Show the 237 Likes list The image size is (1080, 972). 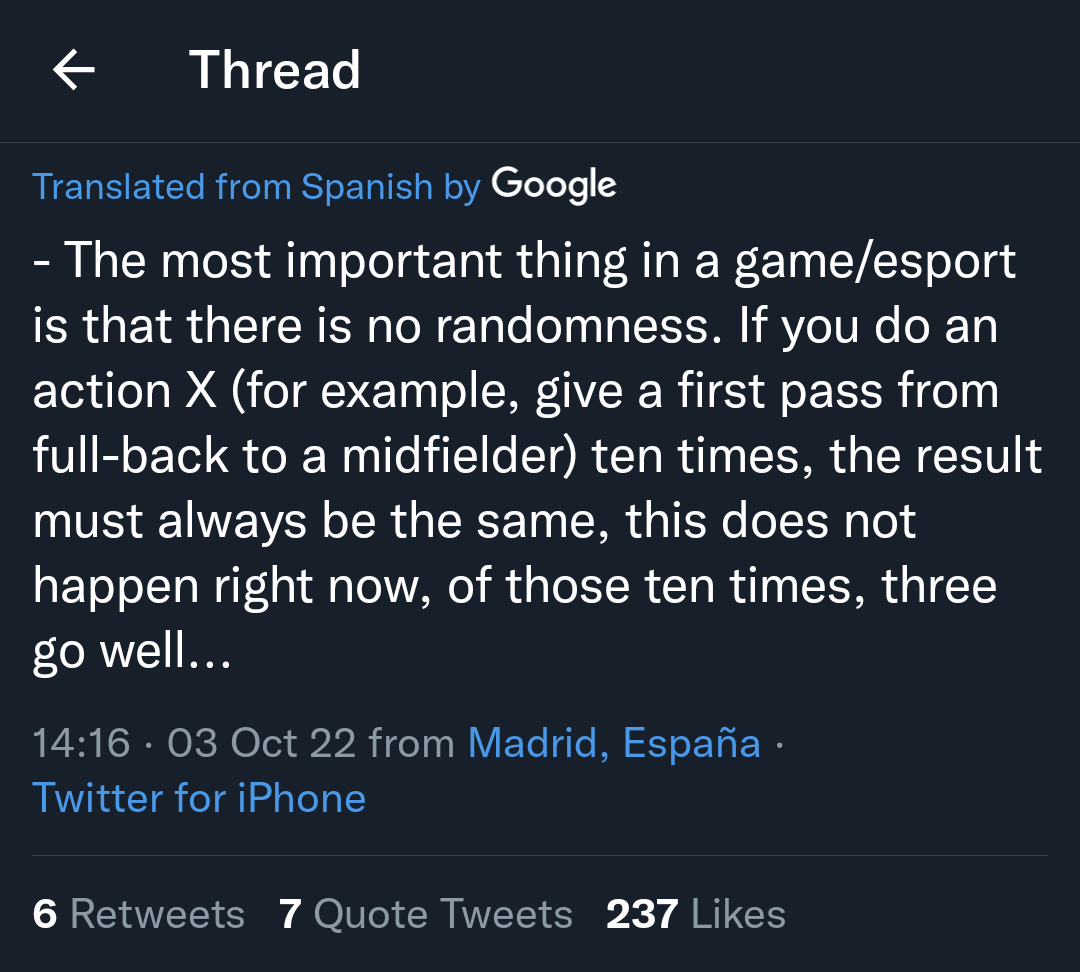click(x=696, y=914)
